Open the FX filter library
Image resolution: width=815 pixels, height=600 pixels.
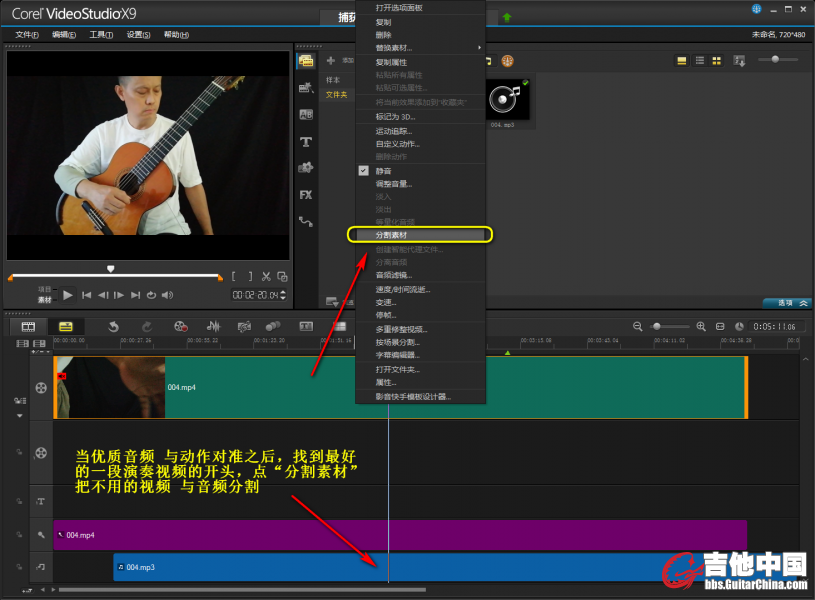pos(306,194)
